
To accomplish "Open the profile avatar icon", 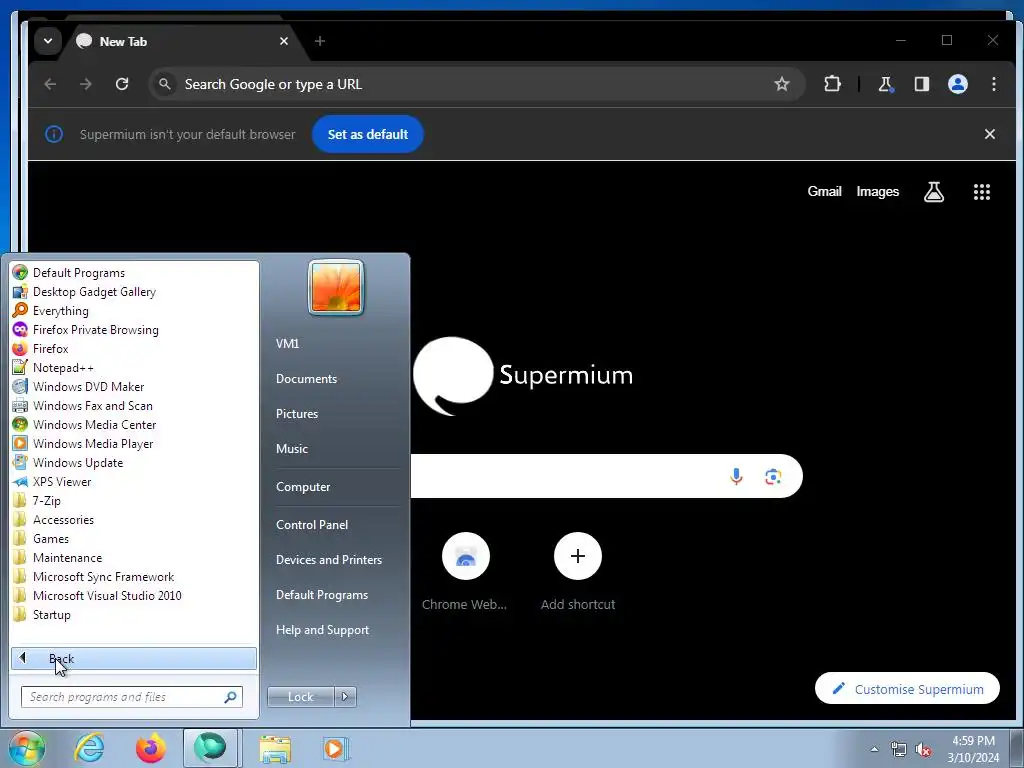I will click(x=957, y=84).
